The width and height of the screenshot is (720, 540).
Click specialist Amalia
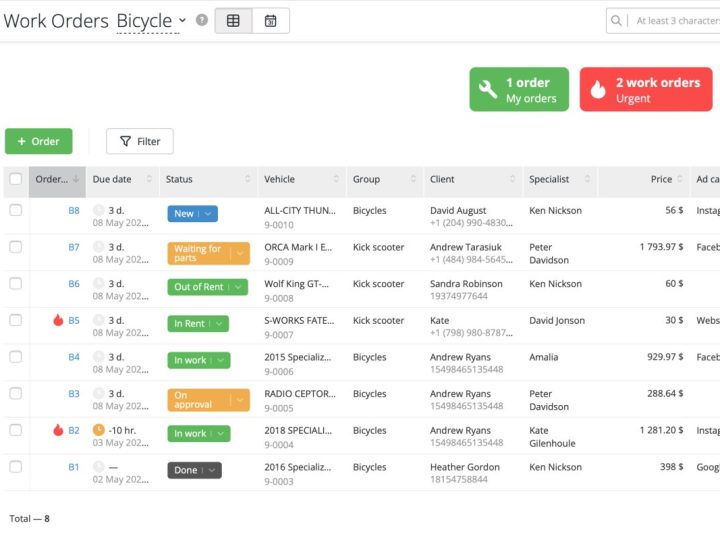click(x=544, y=357)
